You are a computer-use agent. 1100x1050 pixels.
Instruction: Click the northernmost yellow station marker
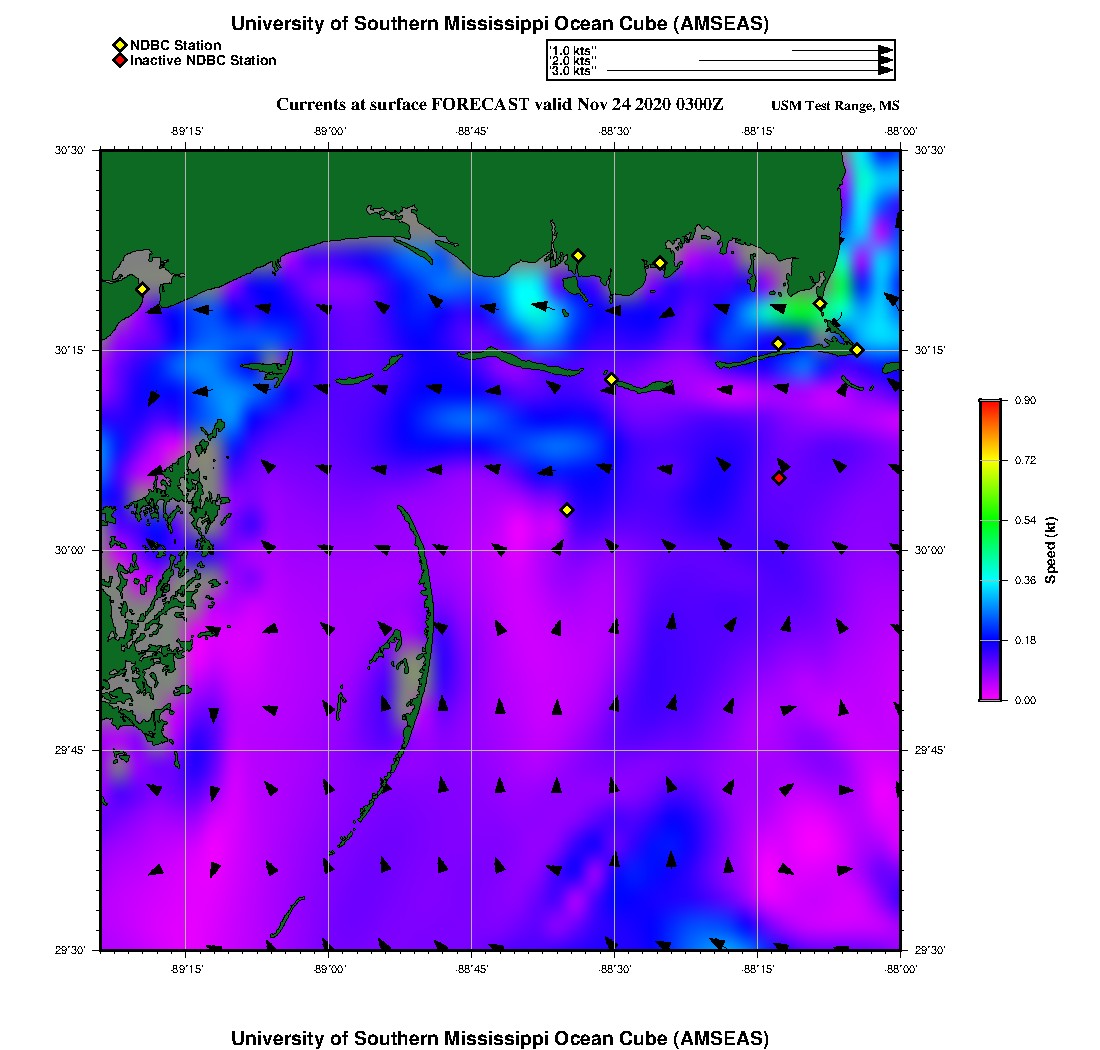(x=578, y=255)
